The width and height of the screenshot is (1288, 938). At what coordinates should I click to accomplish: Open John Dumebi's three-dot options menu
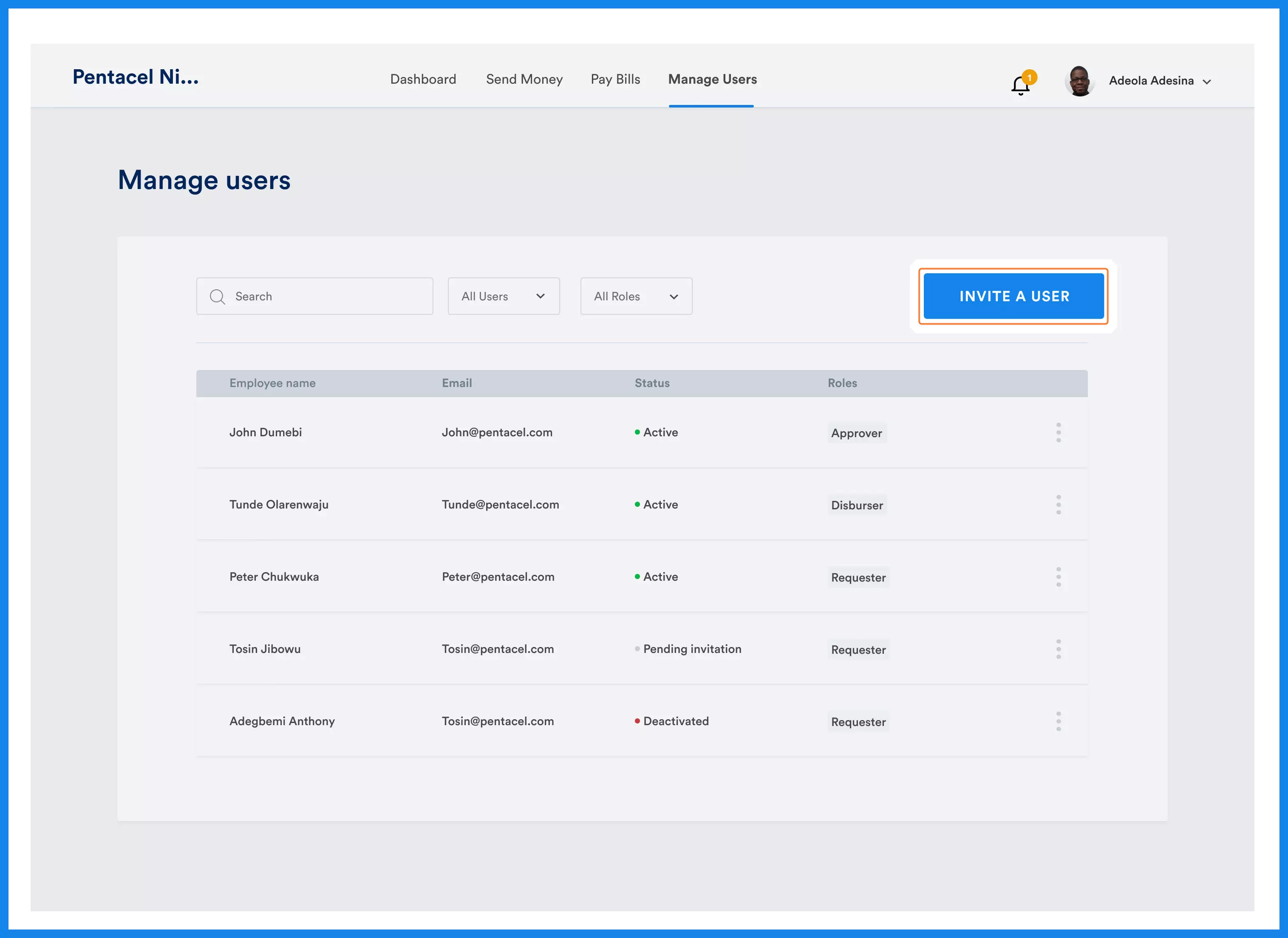[x=1059, y=432]
